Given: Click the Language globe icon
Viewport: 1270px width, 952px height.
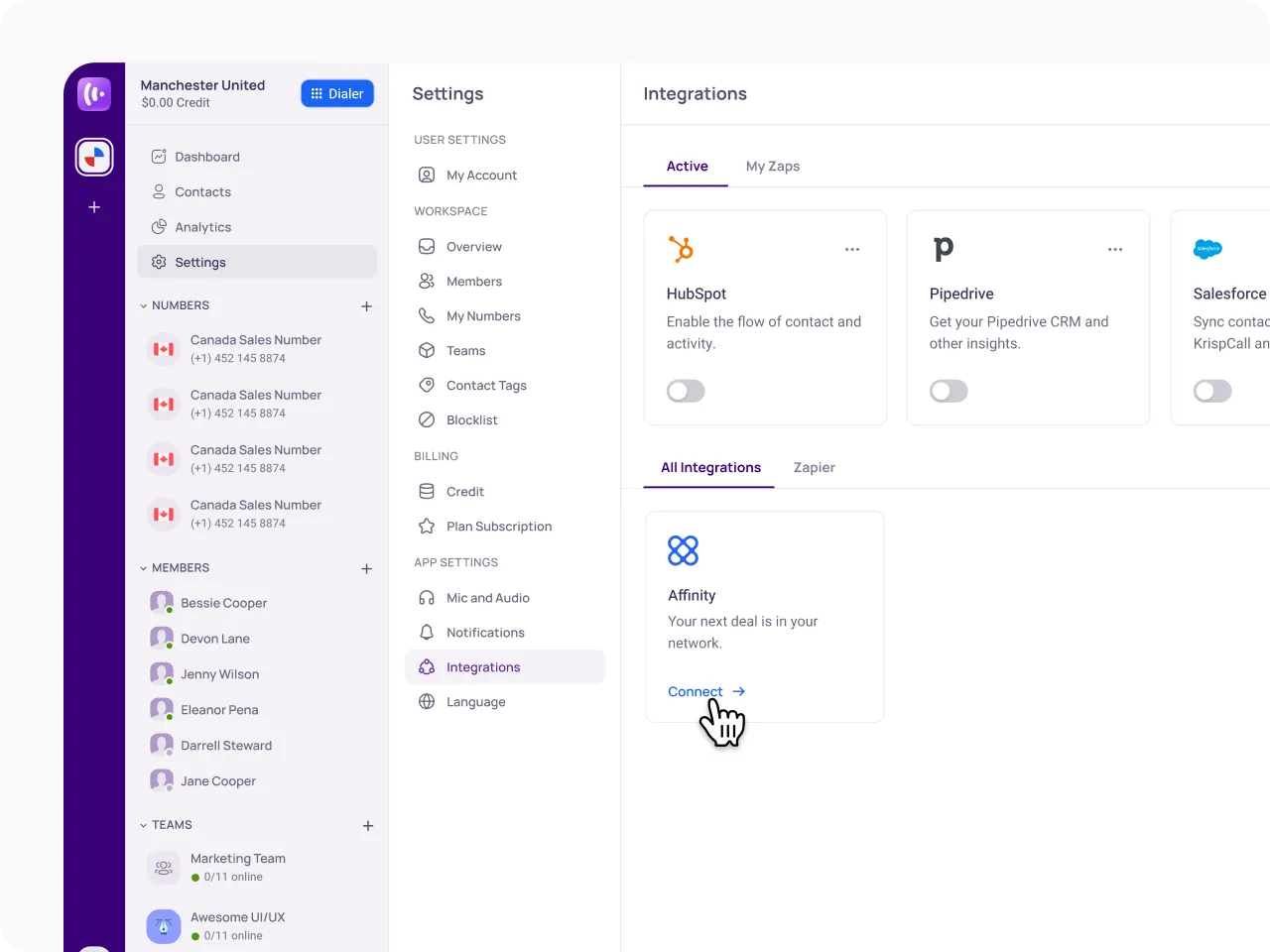Looking at the screenshot, I should (427, 702).
